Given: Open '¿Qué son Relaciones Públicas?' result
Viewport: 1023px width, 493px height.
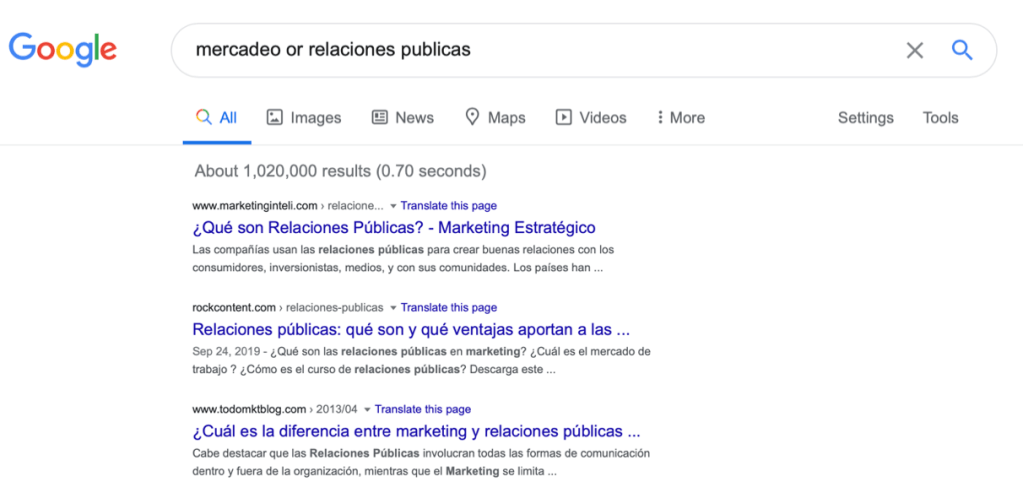Looking at the screenshot, I should pyautogui.click(x=394, y=227).
